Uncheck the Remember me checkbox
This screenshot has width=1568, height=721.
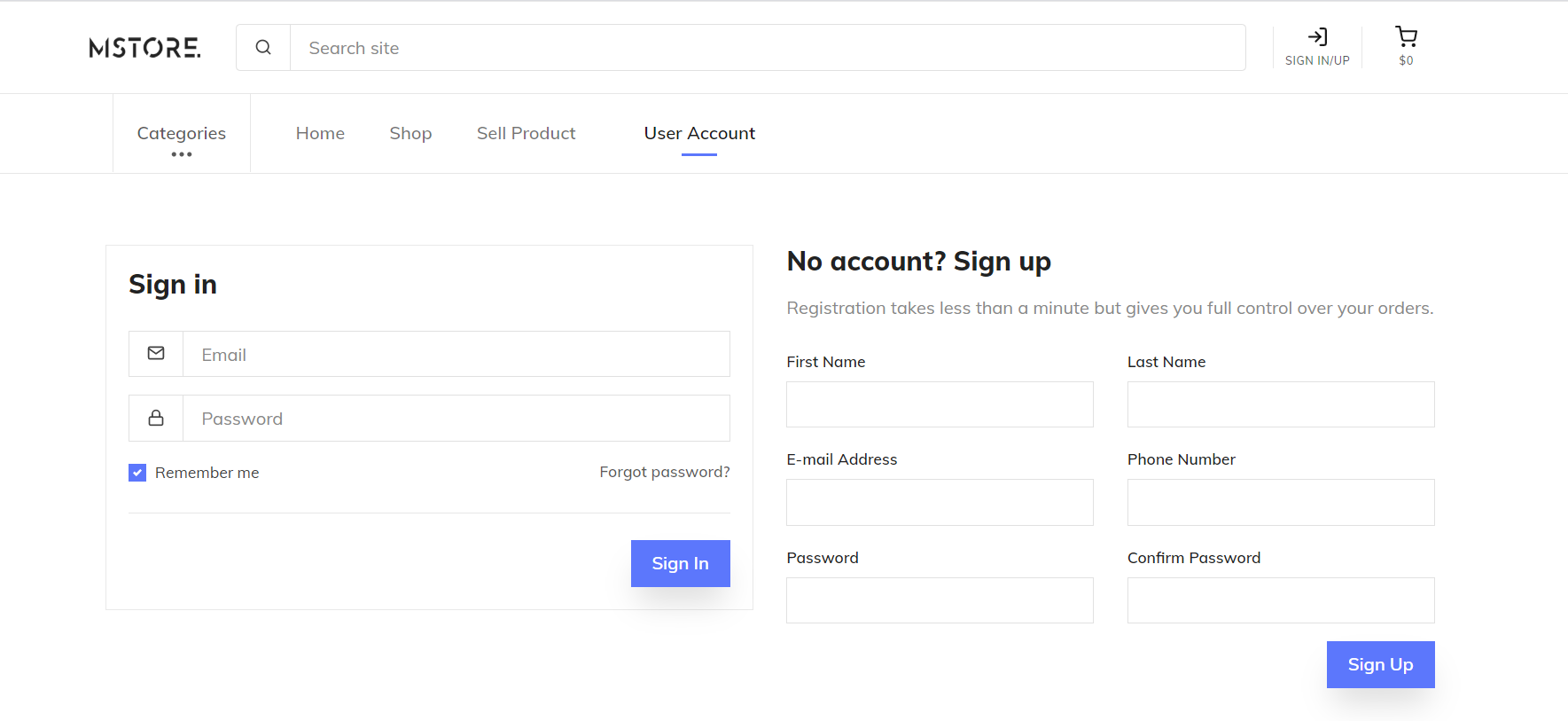137,473
